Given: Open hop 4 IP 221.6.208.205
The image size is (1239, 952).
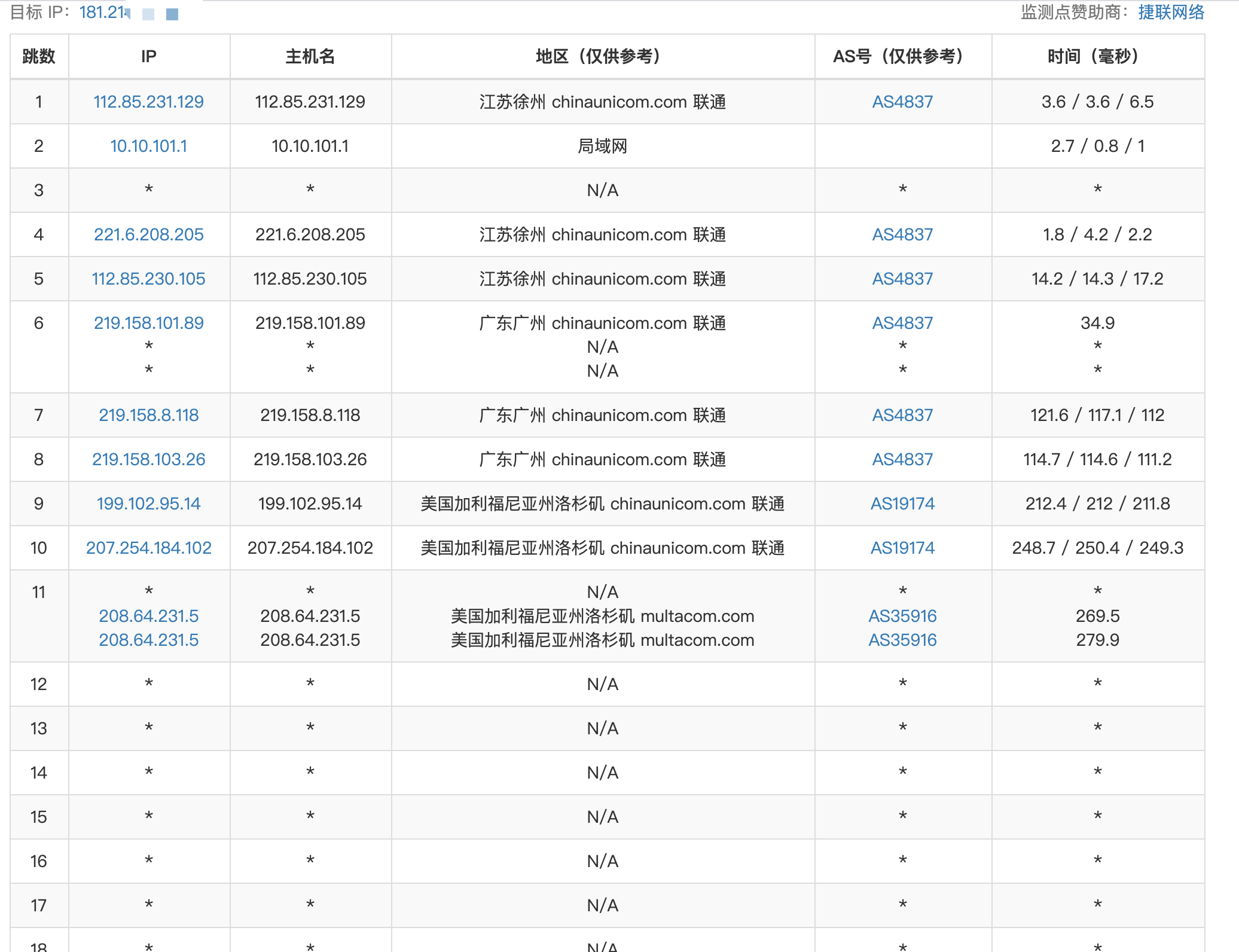Looking at the screenshot, I should [x=148, y=234].
